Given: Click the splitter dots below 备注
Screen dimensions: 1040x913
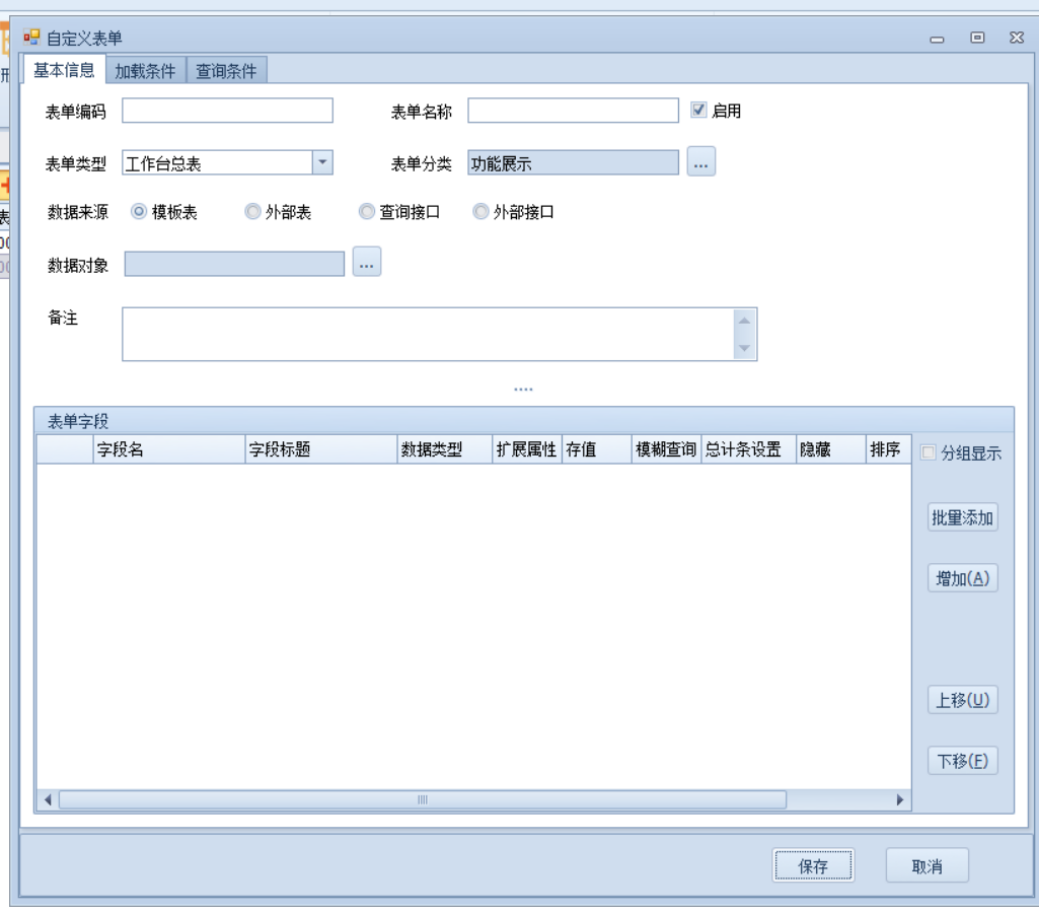Looking at the screenshot, I should click(523, 389).
